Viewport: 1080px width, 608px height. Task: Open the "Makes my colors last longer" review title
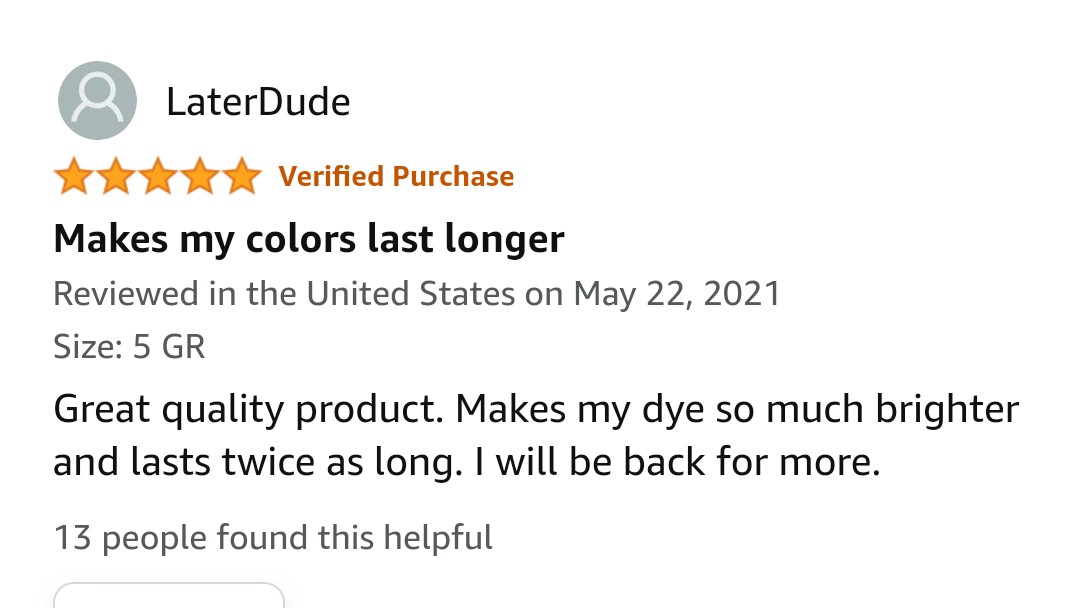pyautogui.click(x=308, y=239)
